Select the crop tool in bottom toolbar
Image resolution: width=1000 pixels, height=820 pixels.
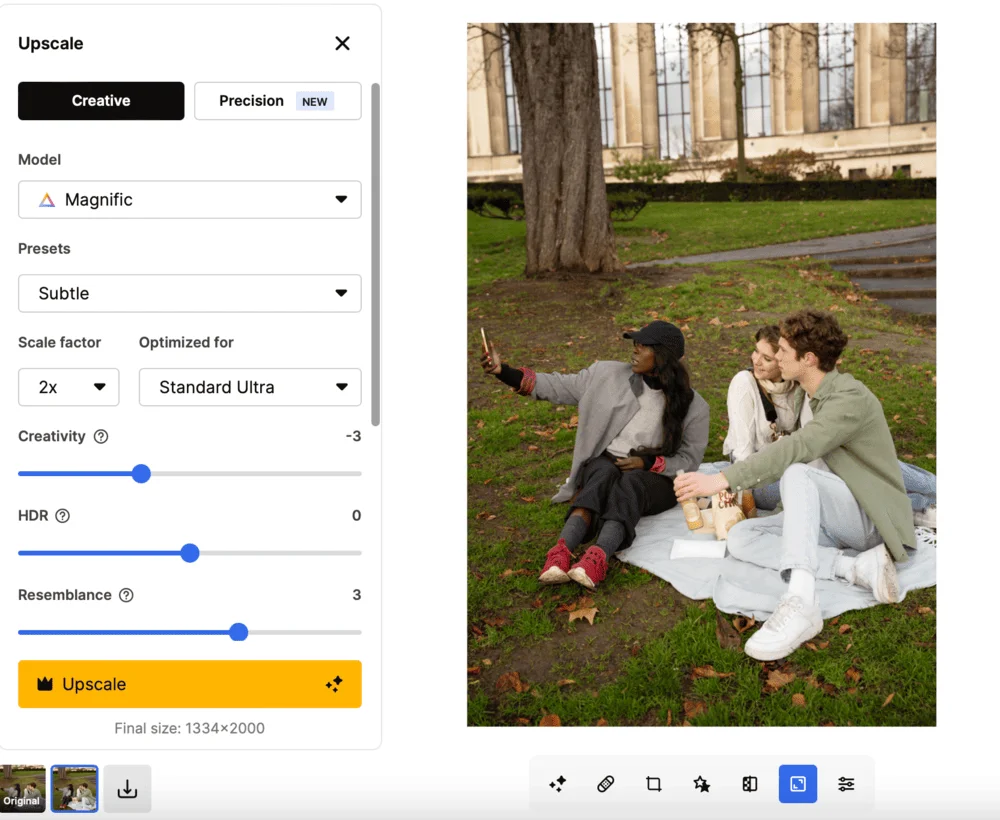[x=654, y=784]
